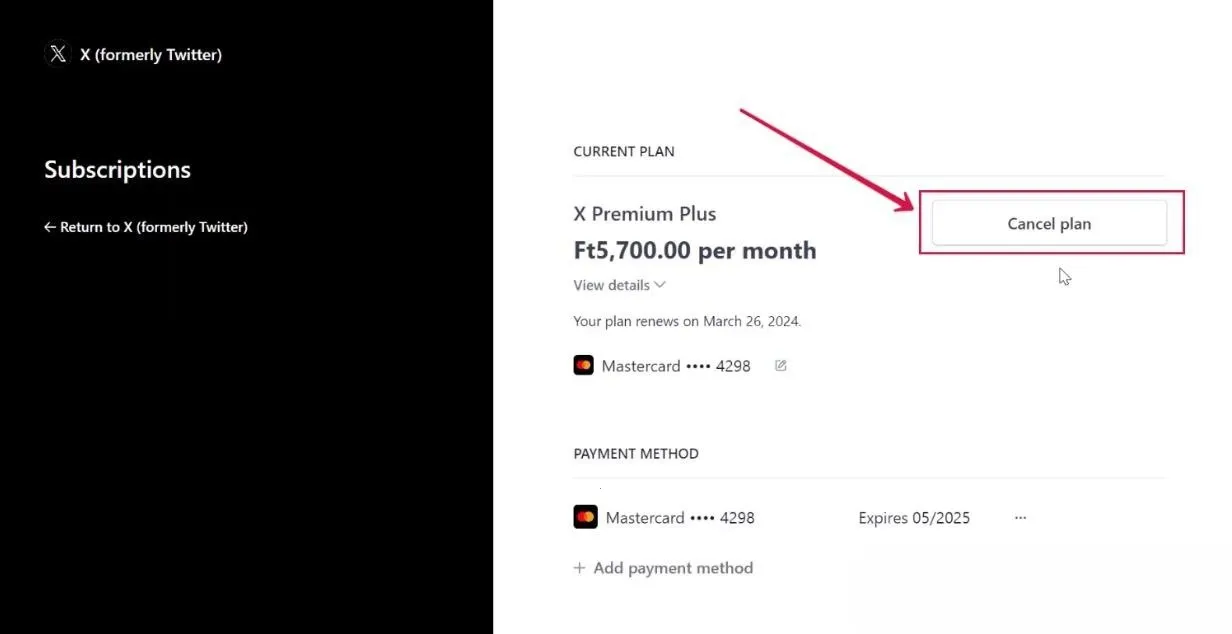Click the chevron next to View details

tap(660, 285)
